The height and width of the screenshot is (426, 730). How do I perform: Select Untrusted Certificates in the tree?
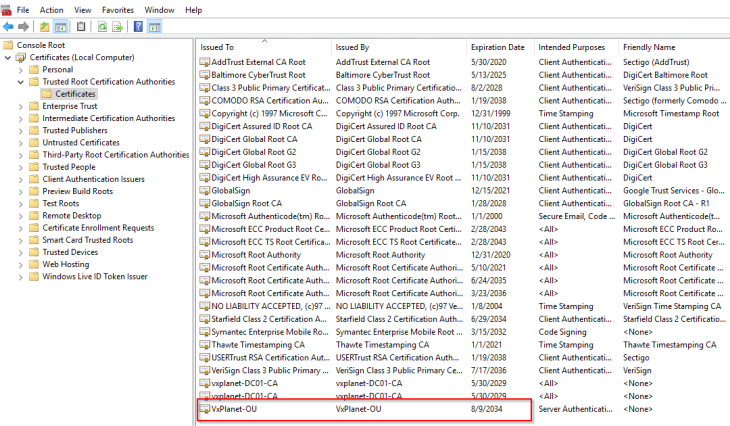[80, 142]
